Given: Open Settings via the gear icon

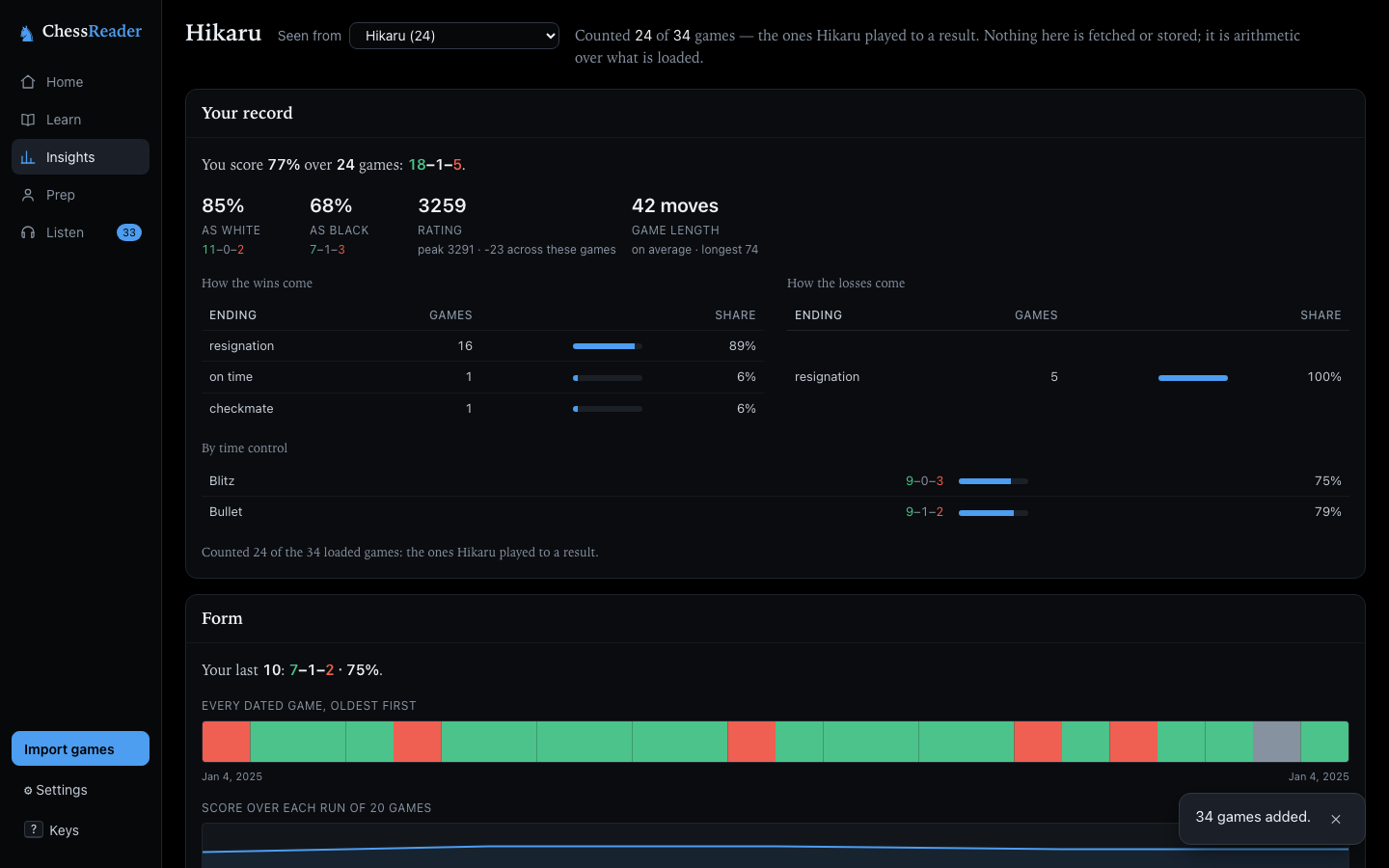Looking at the screenshot, I should pyautogui.click(x=28, y=791).
